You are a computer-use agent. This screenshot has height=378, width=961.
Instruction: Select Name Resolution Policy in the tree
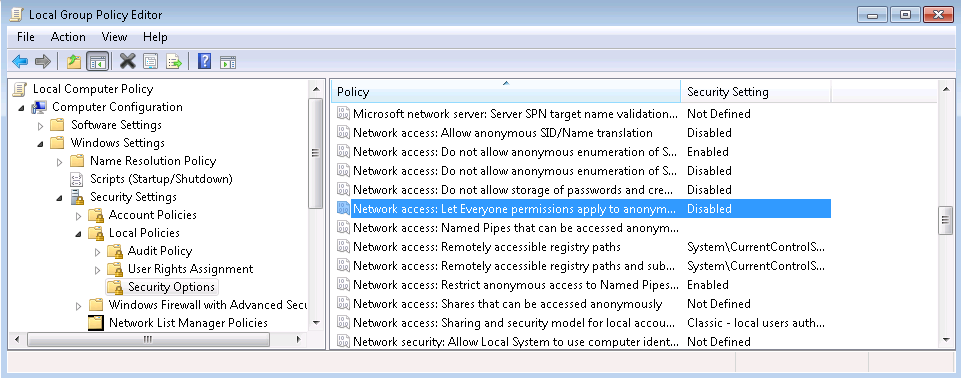point(153,161)
